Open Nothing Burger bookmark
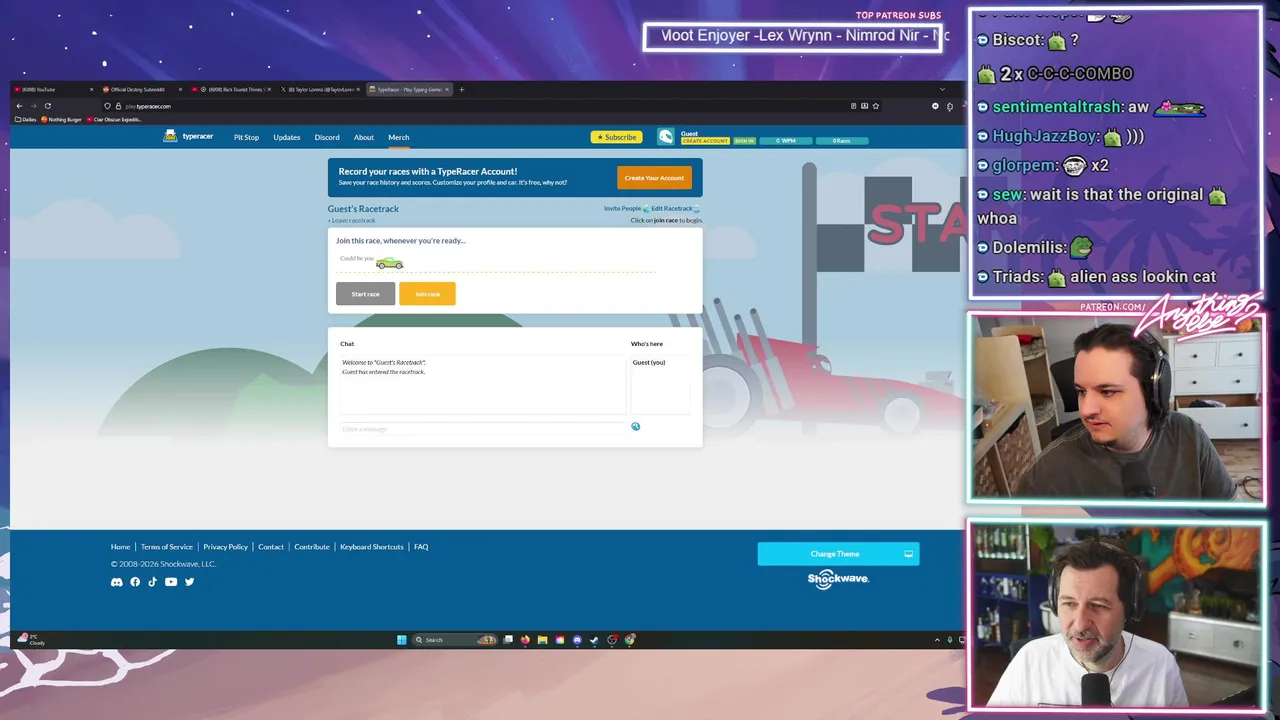Viewport: 1280px width, 720px height. pos(61,119)
